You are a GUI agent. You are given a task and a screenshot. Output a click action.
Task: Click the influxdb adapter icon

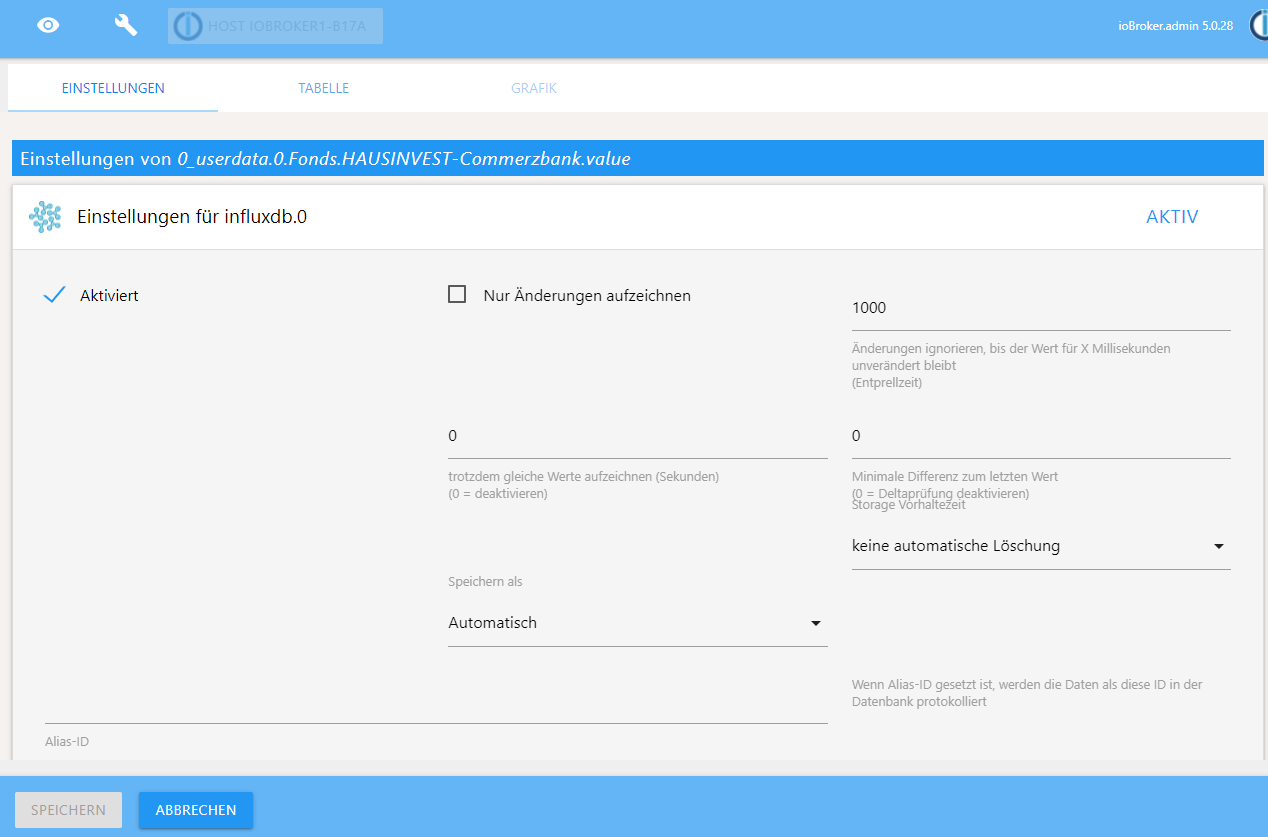pyautogui.click(x=45, y=217)
